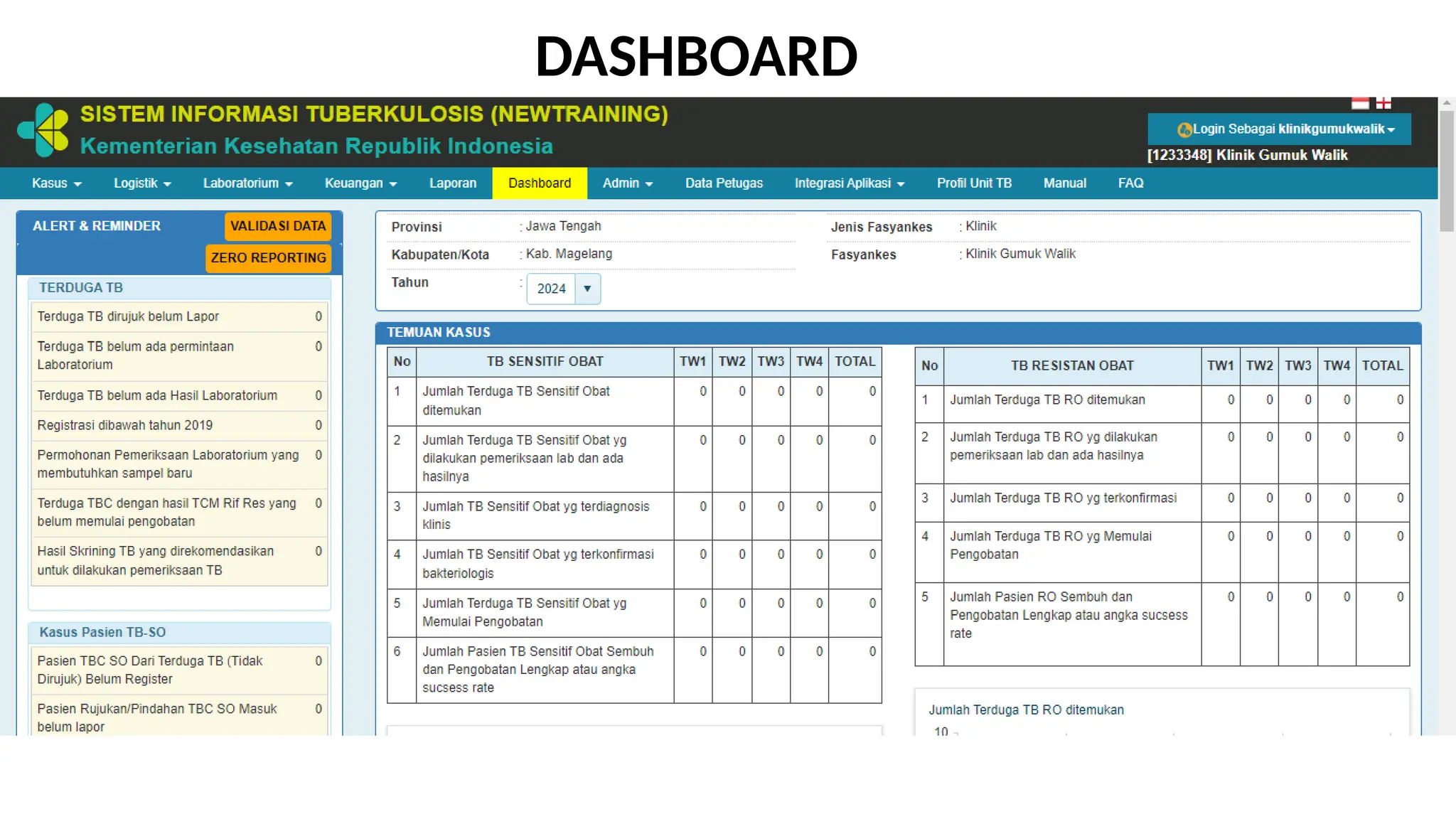Open the Kasus menu
Screen dimensions: 1456x819
(56, 183)
